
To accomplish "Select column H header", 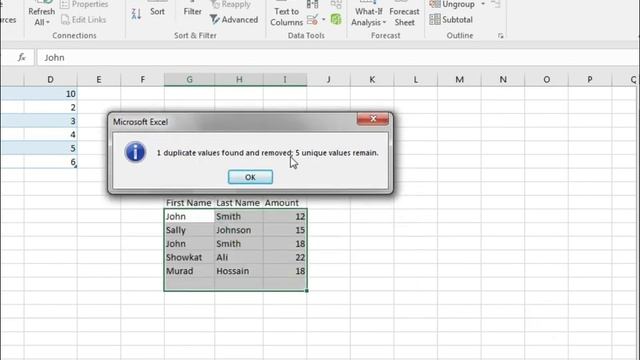I will [x=239, y=80].
